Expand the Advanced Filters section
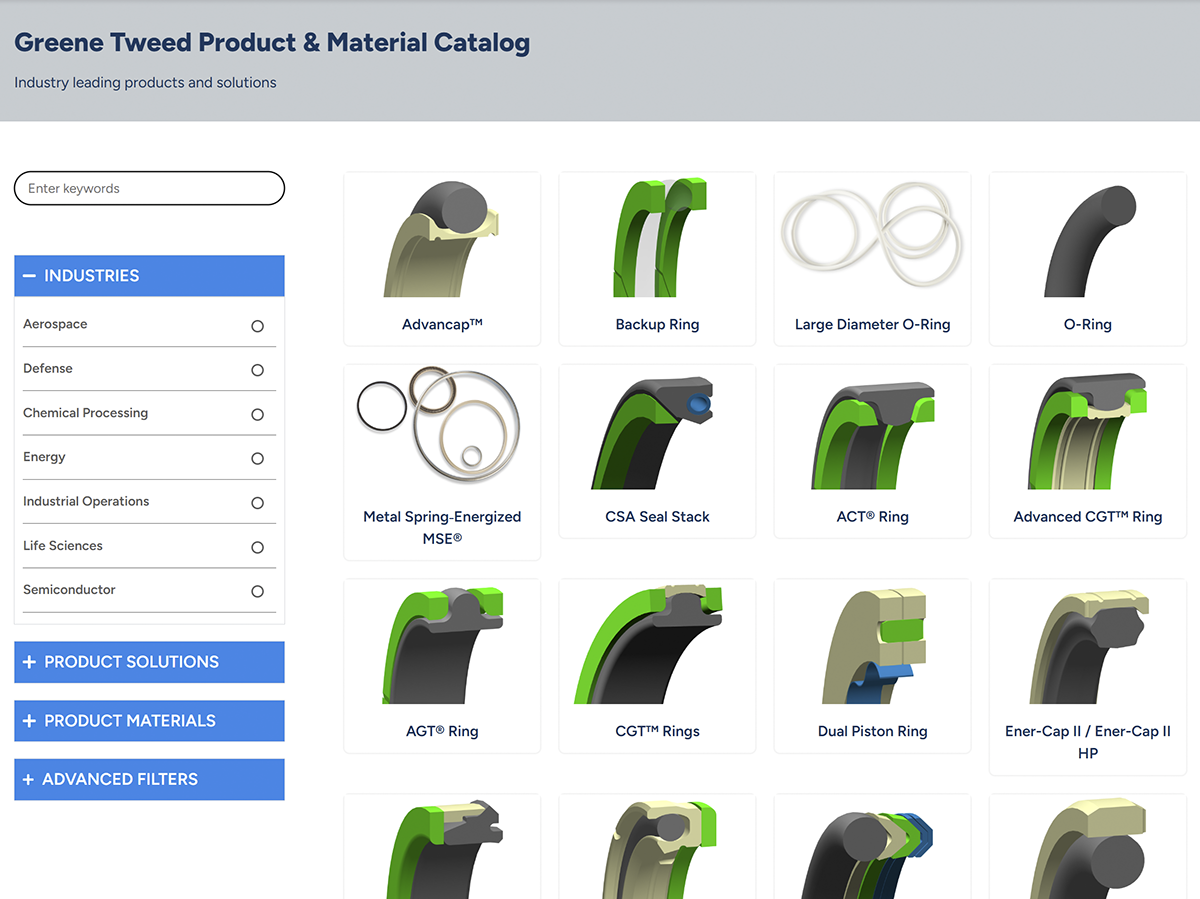This screenshot has height=899, width=1200. pyautogui.click(x=149, y=779)
